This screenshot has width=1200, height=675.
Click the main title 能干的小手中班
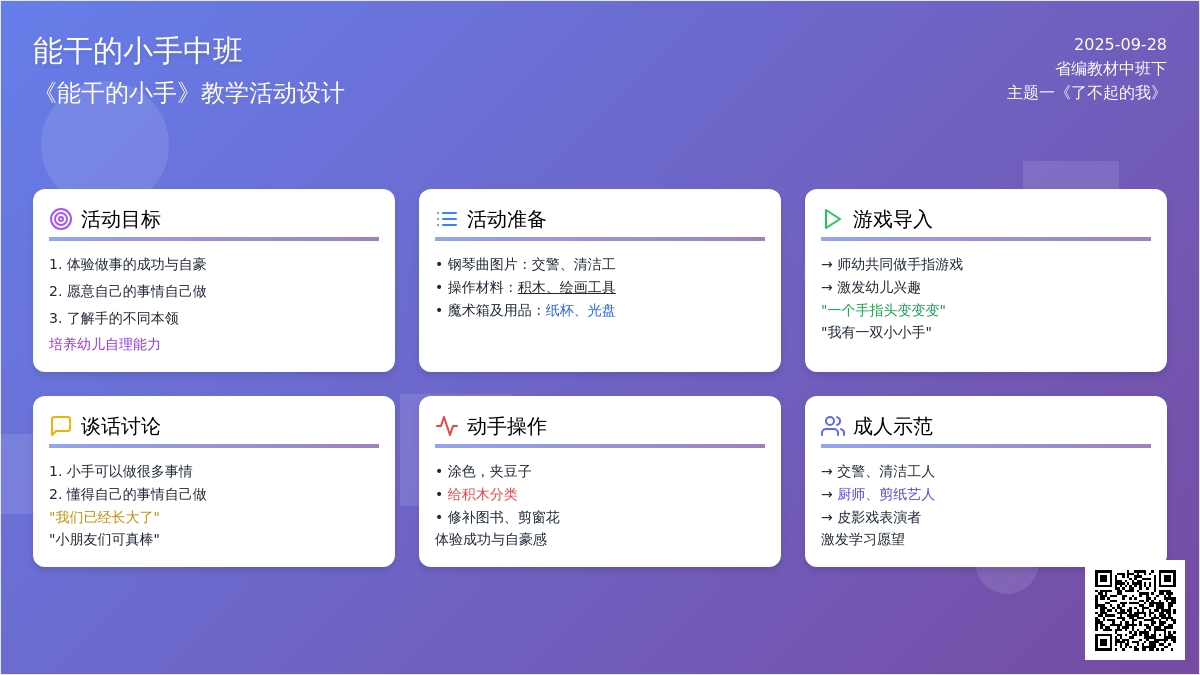pyautogui.click(x=138, y=50)
